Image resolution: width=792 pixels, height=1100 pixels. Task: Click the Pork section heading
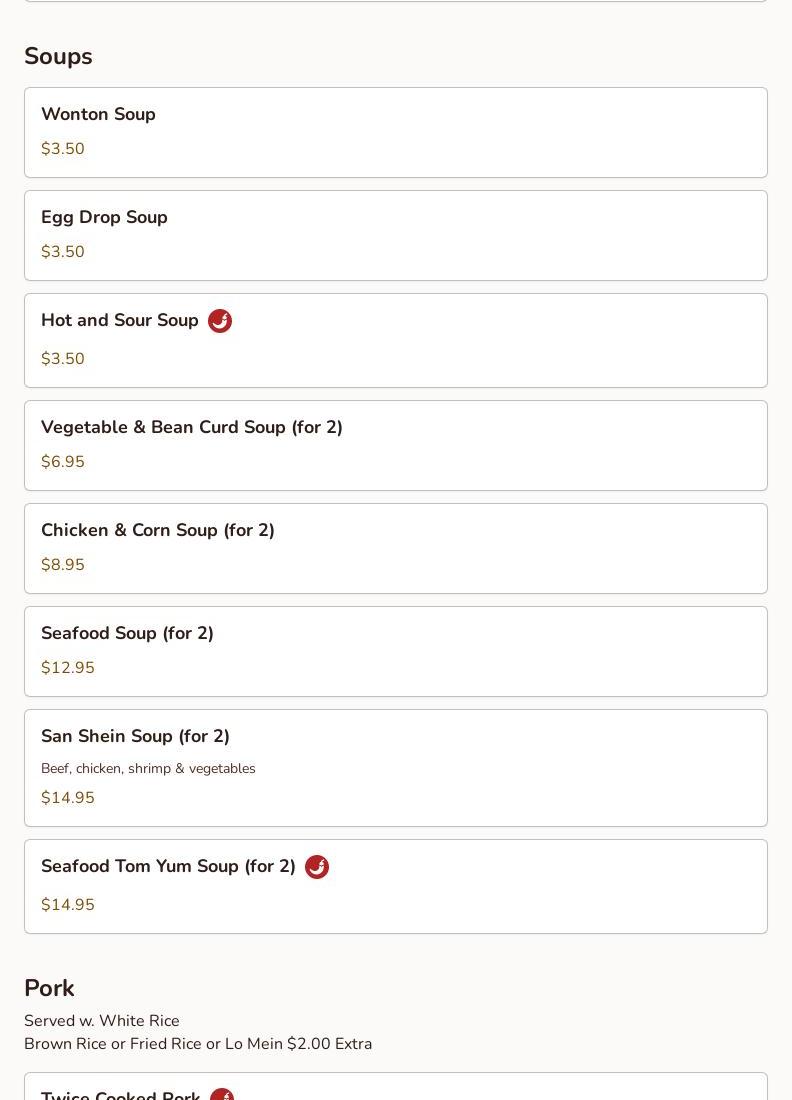tap(49, 988)
